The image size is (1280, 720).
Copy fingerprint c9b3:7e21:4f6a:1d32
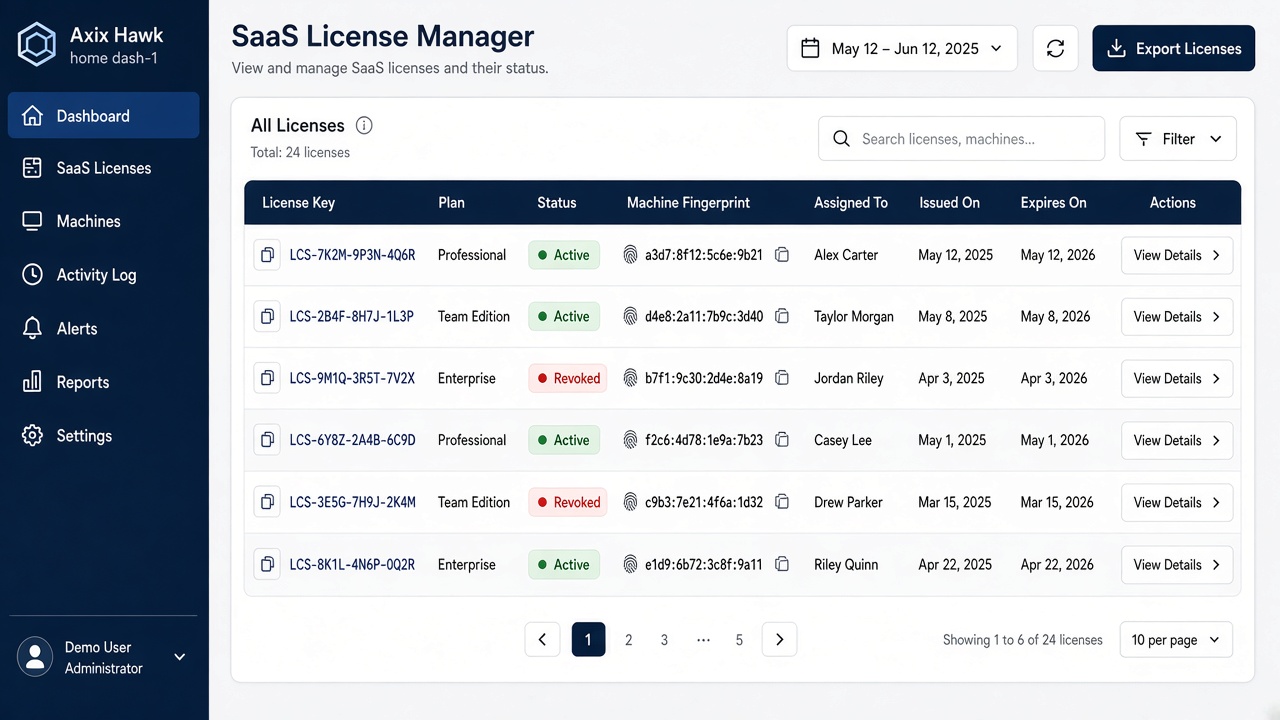(x=782, y=502)
